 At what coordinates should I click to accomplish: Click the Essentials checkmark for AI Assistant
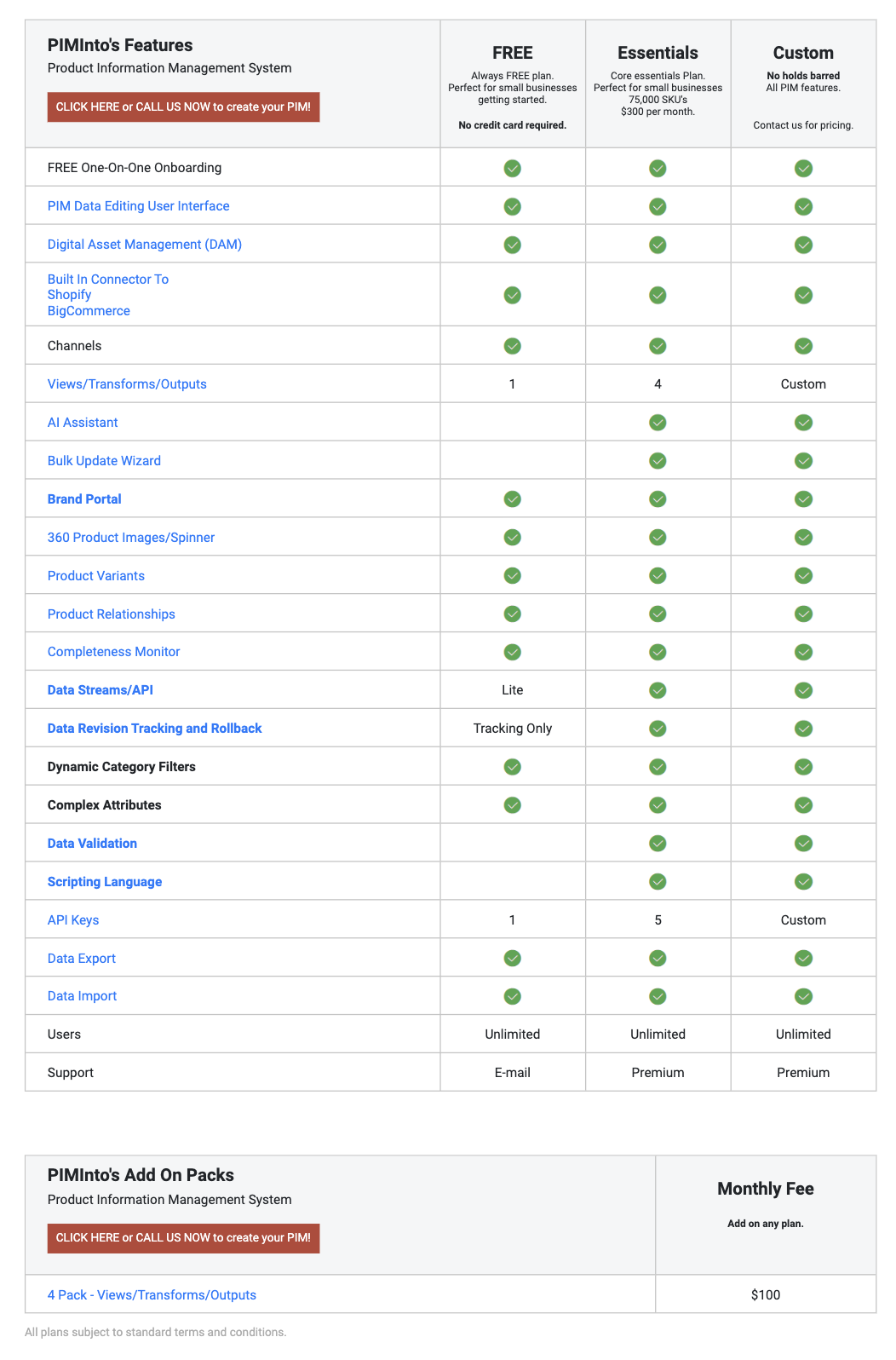657,422
